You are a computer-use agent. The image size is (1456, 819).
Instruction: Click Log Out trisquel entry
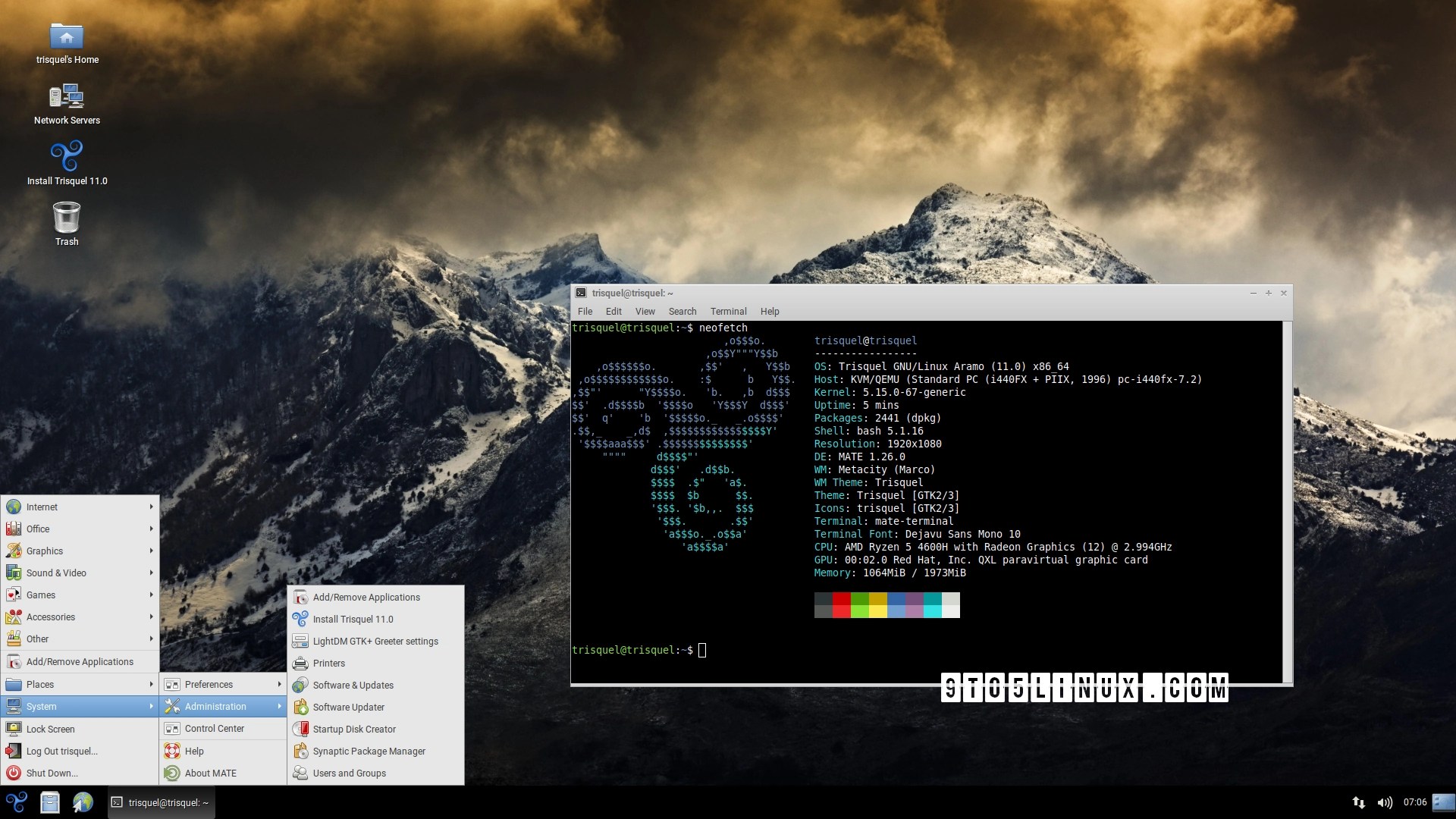click(61, 751)
